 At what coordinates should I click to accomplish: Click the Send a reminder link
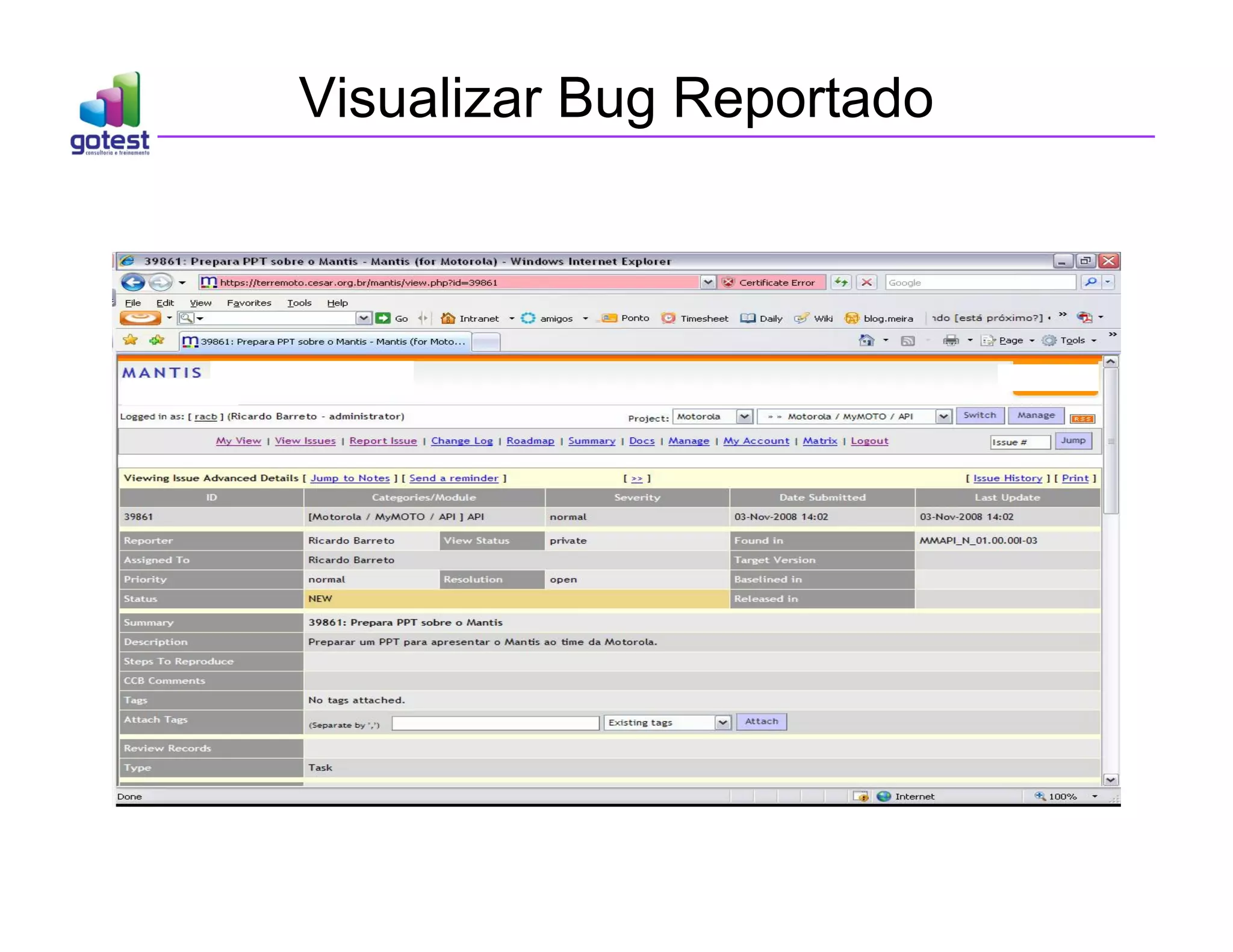[454, 478]
